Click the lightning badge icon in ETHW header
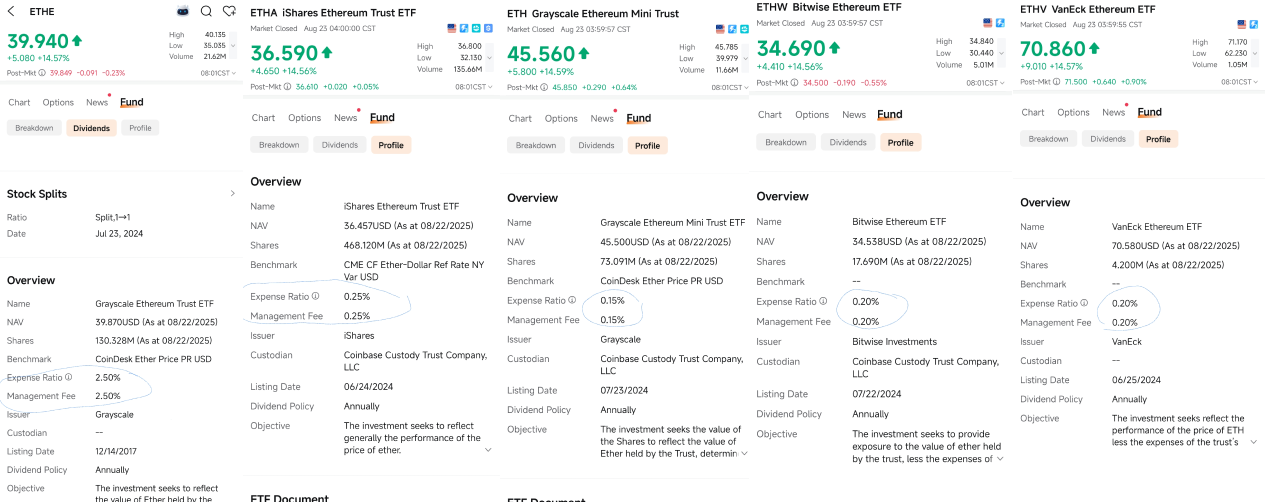This screenshot has height=502, width=1265. [999, 22]
